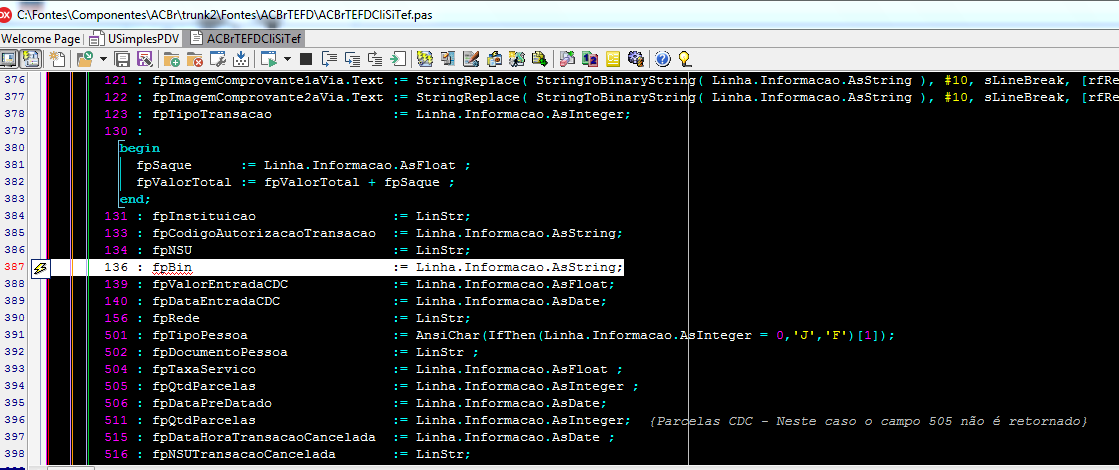Click 'fpDataHoraTransacaoCancelada' identifier
Viewport: 1119px width, 470px height.
tap(264, 437)
